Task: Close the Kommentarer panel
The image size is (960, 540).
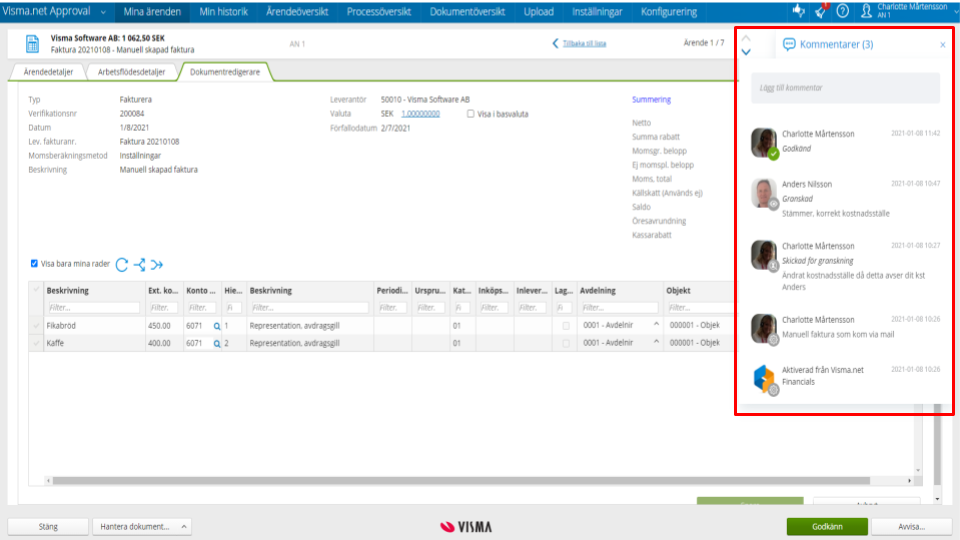Action: 943,45
